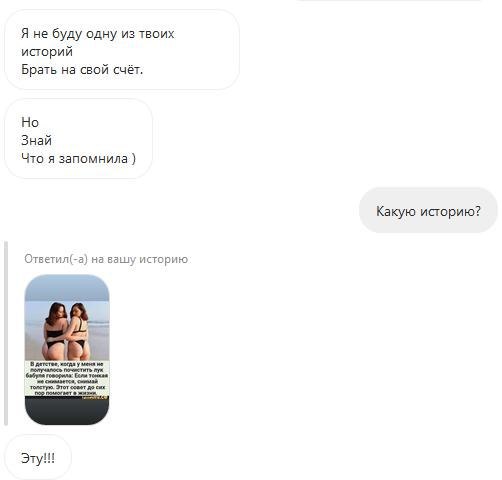
Task: Click the word 'Но' in second bubble
Action: click(30, 122)
